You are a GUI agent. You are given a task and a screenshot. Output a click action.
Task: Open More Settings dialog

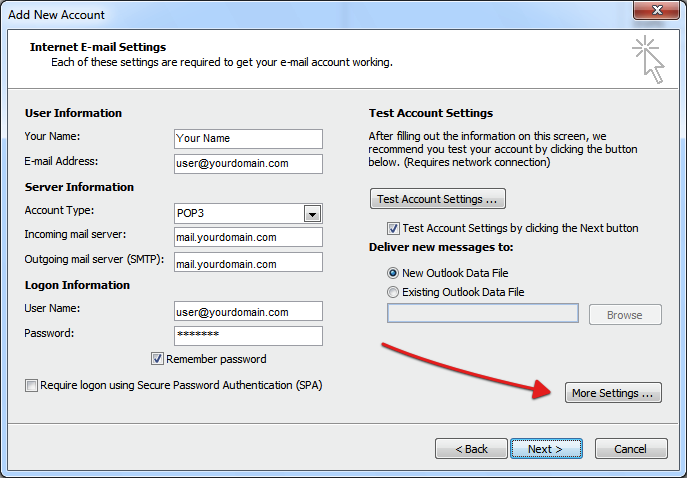click(x=613, y=393)
